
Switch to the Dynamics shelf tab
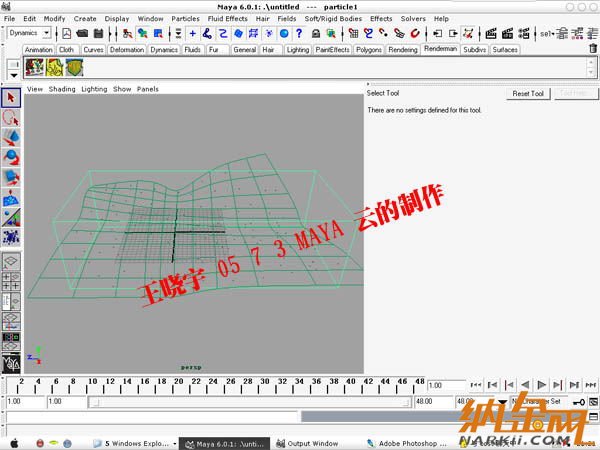tap(164, 50)
